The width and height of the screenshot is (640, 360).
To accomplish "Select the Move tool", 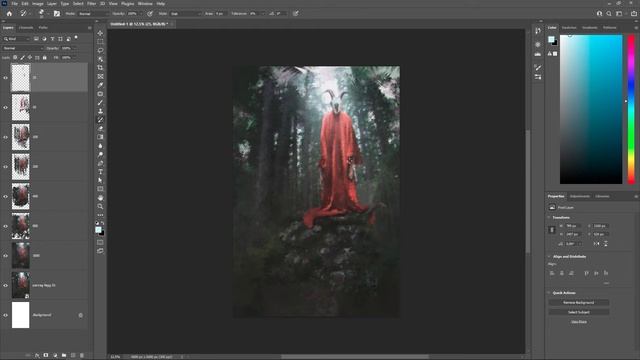I will tap(100, 33).
